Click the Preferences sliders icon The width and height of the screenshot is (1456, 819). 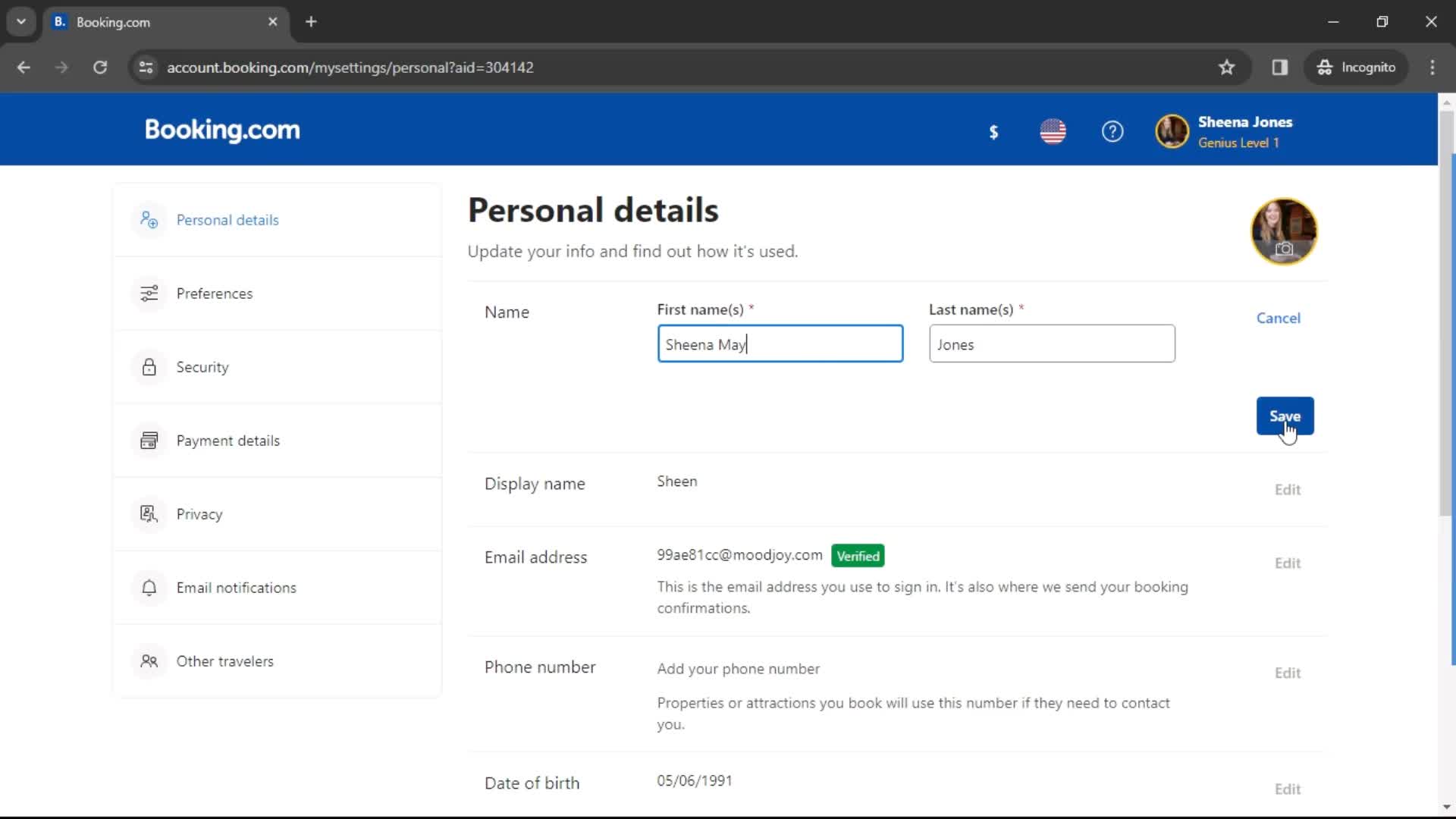[149, 293]
